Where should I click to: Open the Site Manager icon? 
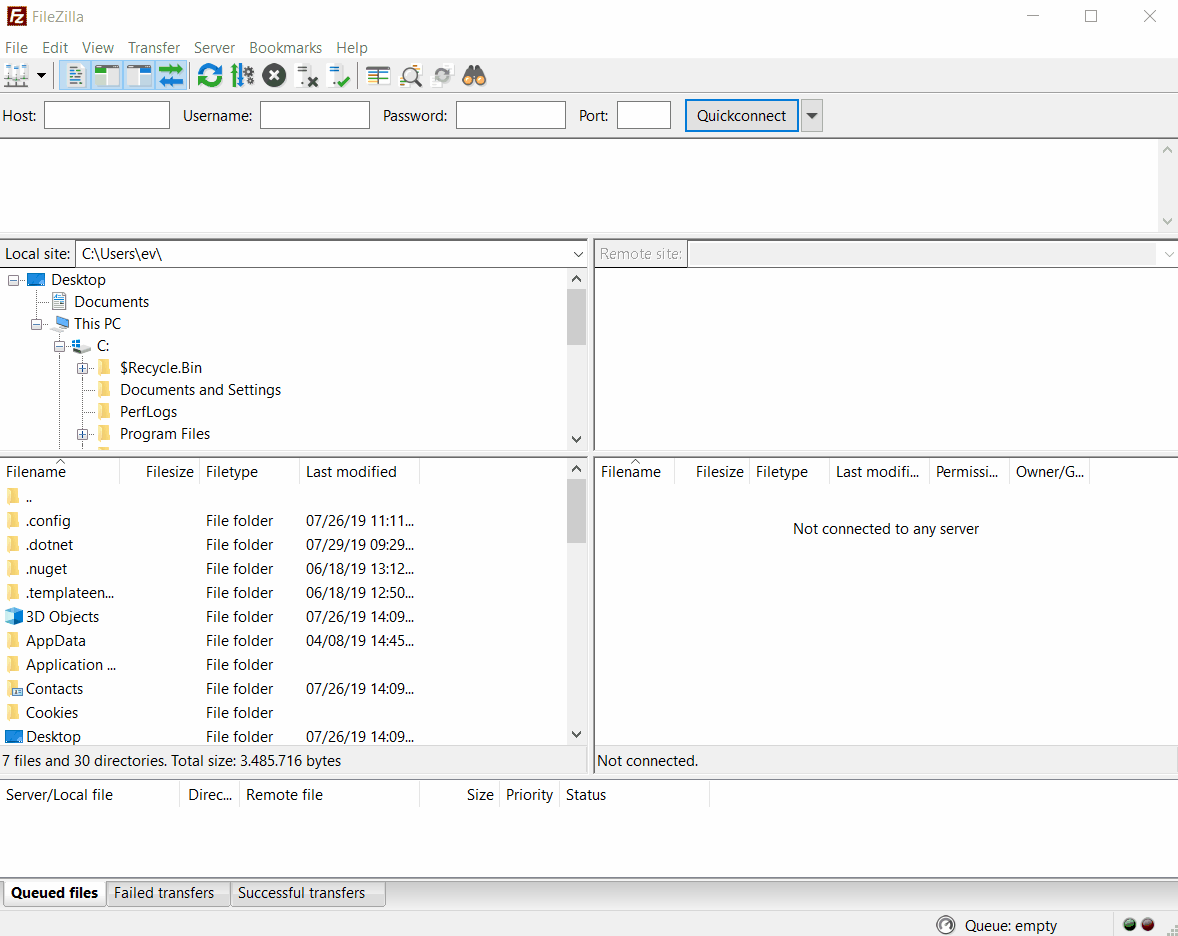click(x=17, y=76)
